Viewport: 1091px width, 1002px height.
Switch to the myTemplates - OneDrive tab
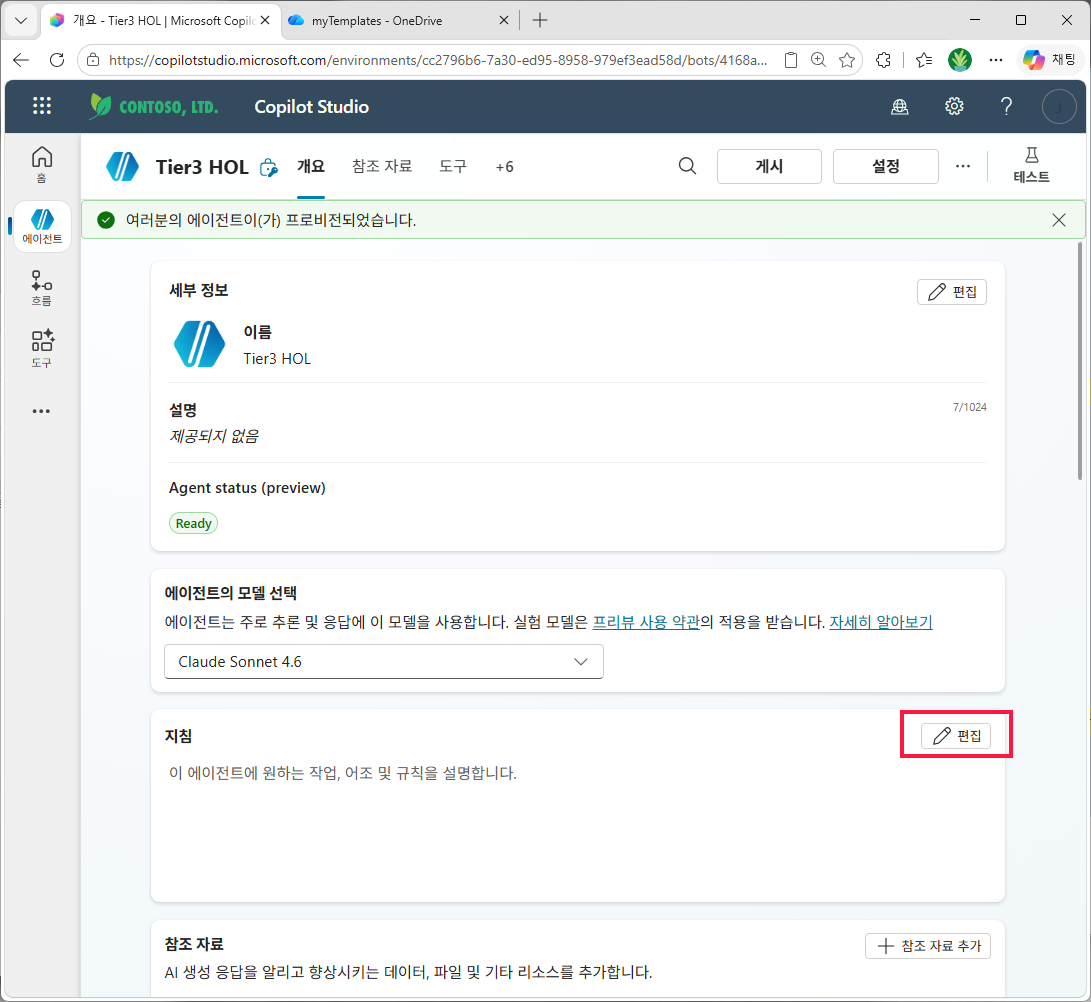pyautogui.click(x=399, y=20)
